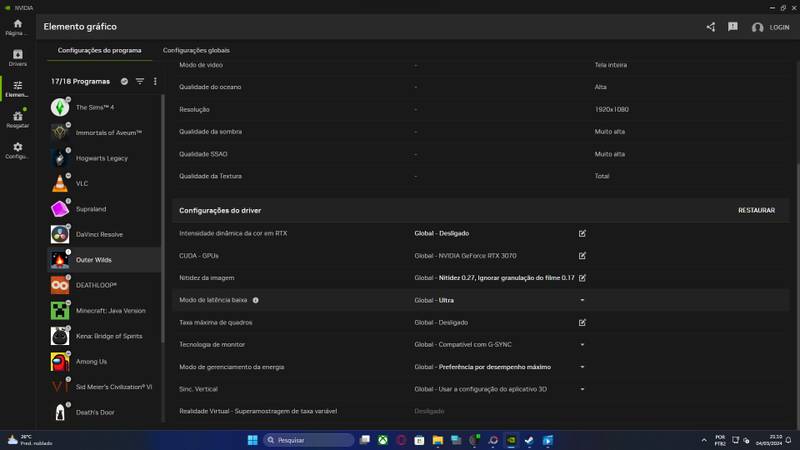800x450 pixels.
Task: Select Minecraft Java Version icon
Action: coord(60,310)
